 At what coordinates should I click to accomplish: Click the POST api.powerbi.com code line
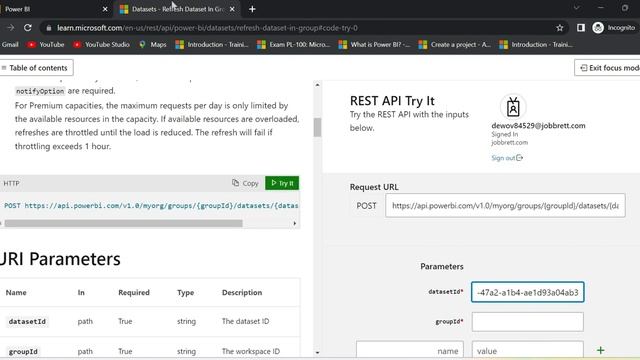tap(151, 206)
